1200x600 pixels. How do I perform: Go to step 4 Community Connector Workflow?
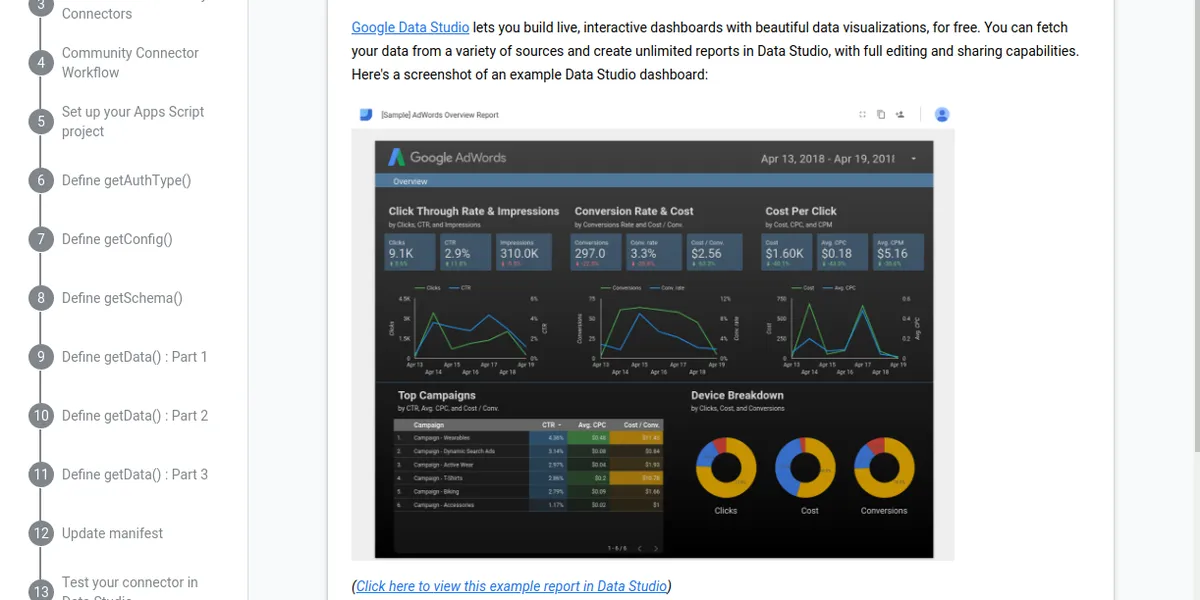[130, 62]
